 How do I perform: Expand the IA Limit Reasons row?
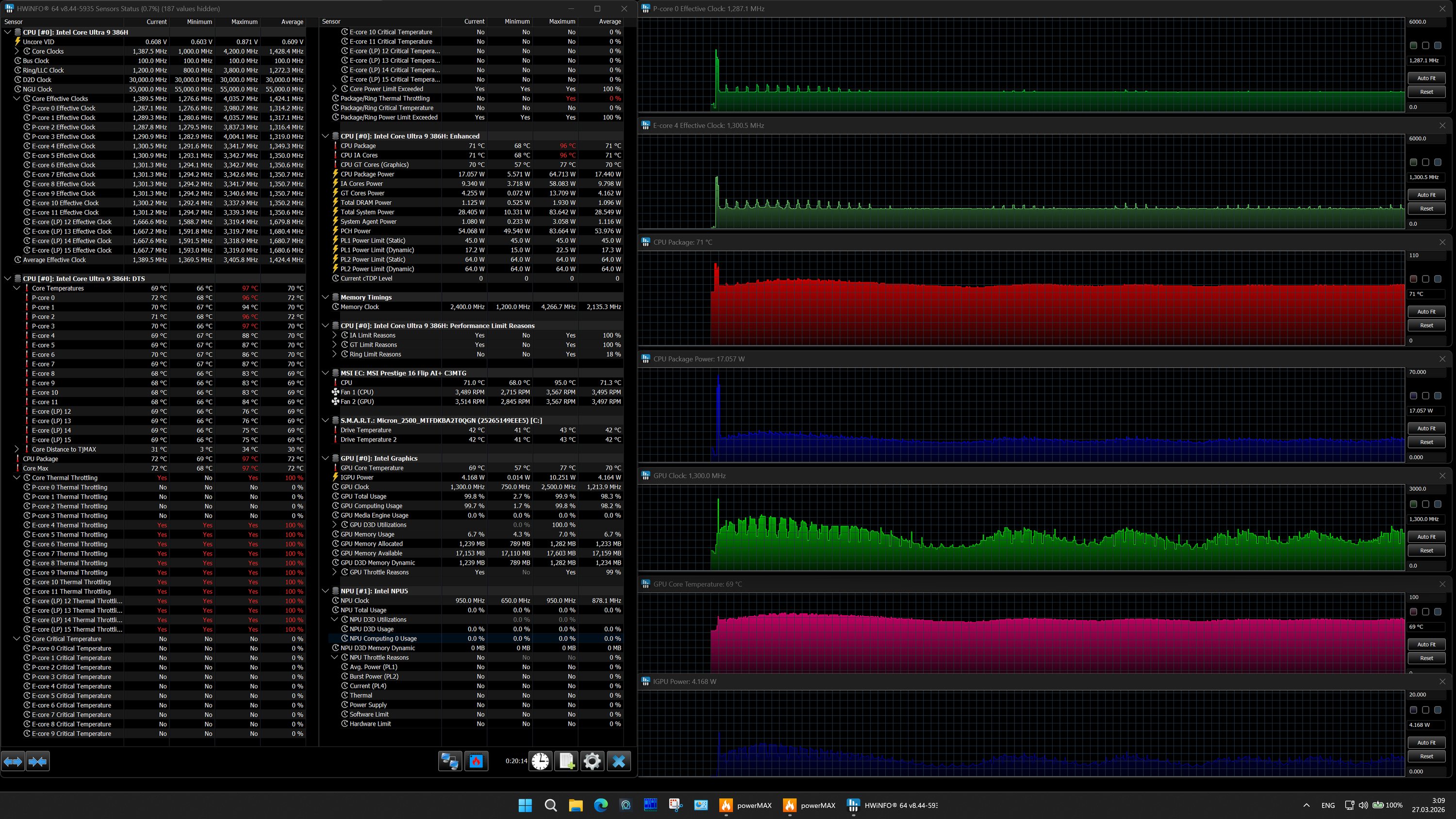tap(334, 335)
